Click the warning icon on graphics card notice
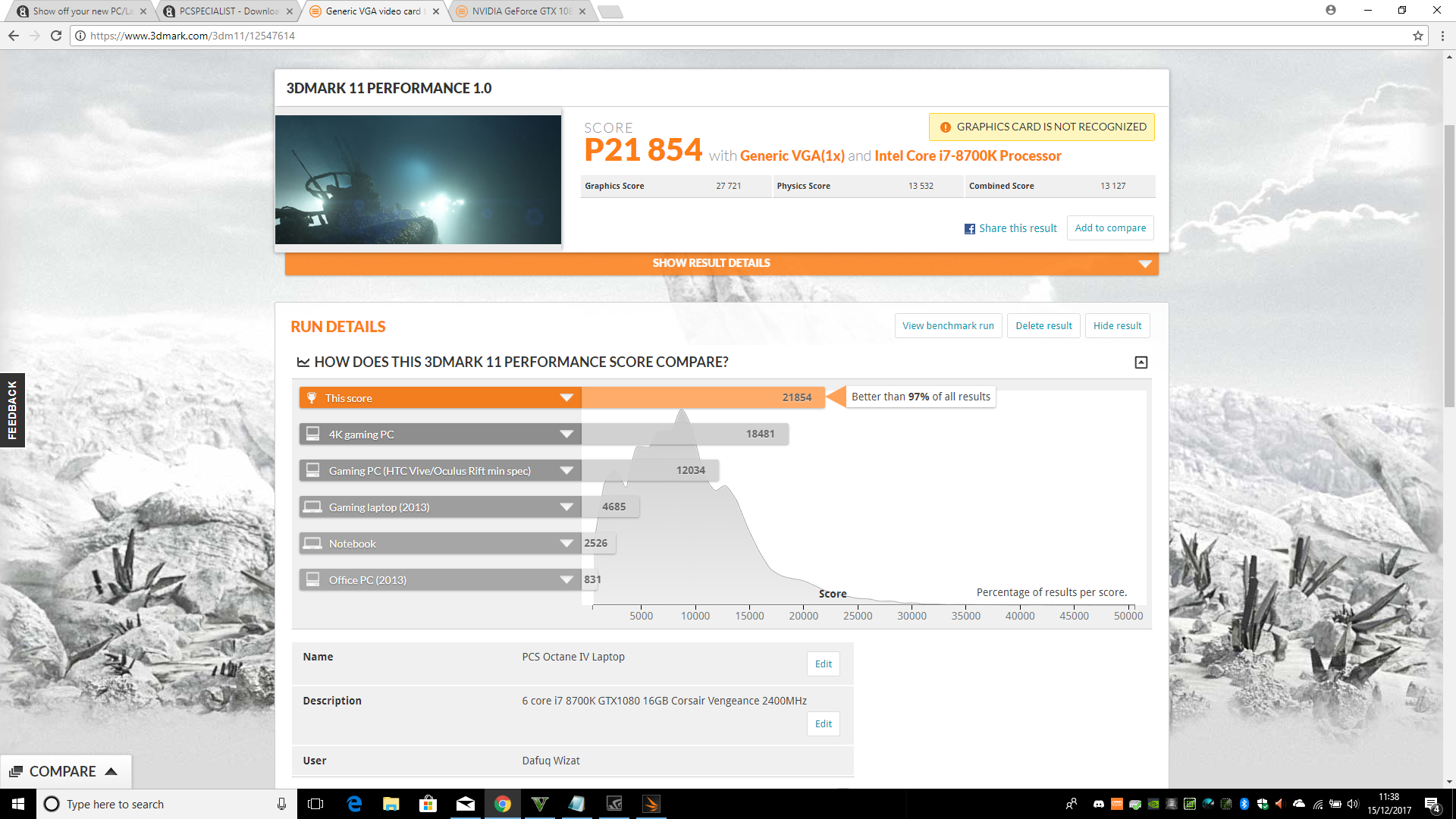This screenshot has height=819, width=1456. 945,127
